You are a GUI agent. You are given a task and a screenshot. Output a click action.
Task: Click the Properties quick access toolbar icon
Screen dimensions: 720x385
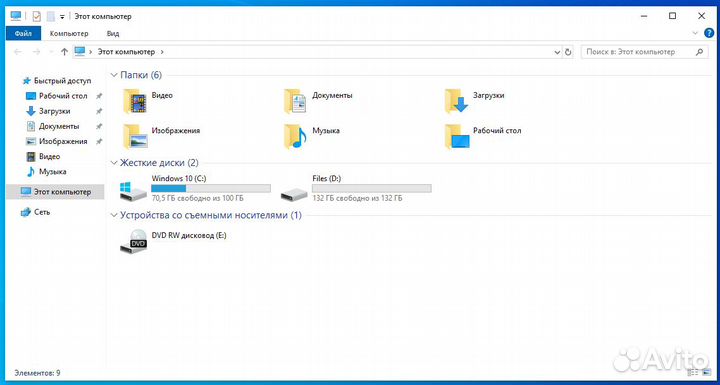click(x=36, y=17)
